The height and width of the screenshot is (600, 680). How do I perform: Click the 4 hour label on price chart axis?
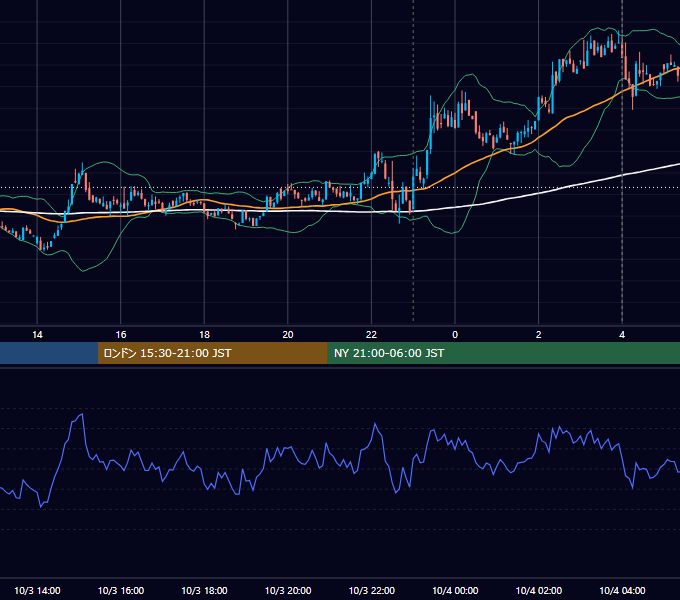(x=622, y=335)
